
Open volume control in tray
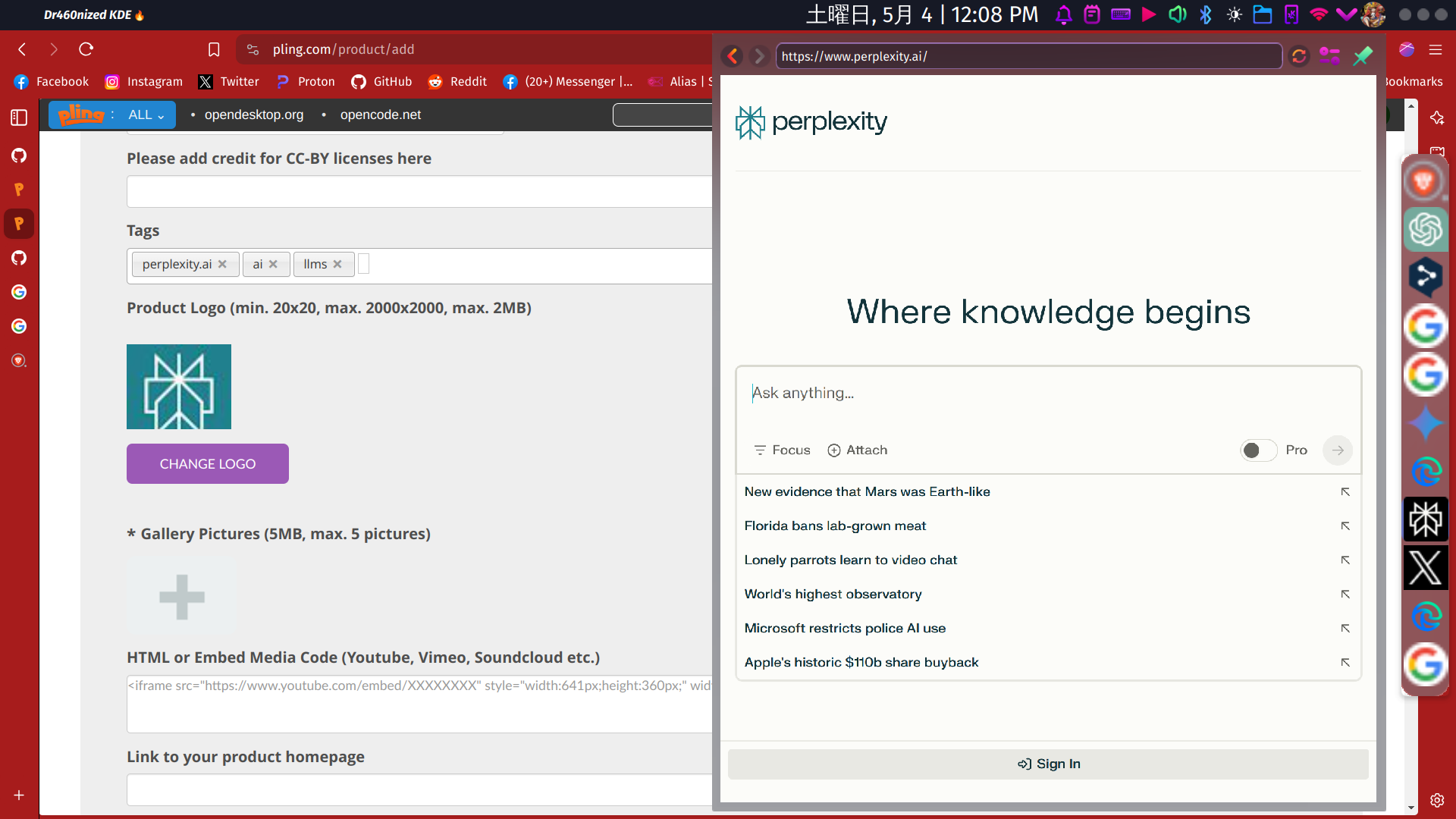(x=1177, y=14)
